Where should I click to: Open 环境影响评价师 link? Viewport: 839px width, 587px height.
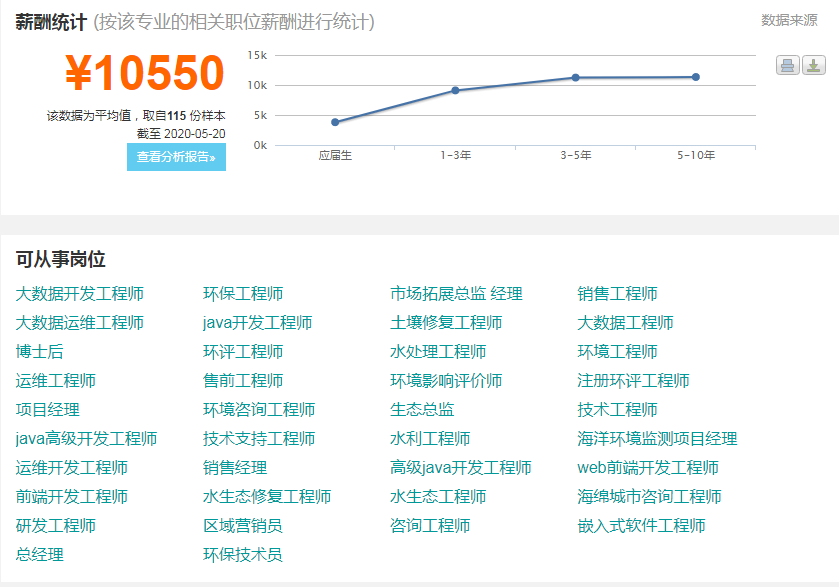tap(446, 380)
